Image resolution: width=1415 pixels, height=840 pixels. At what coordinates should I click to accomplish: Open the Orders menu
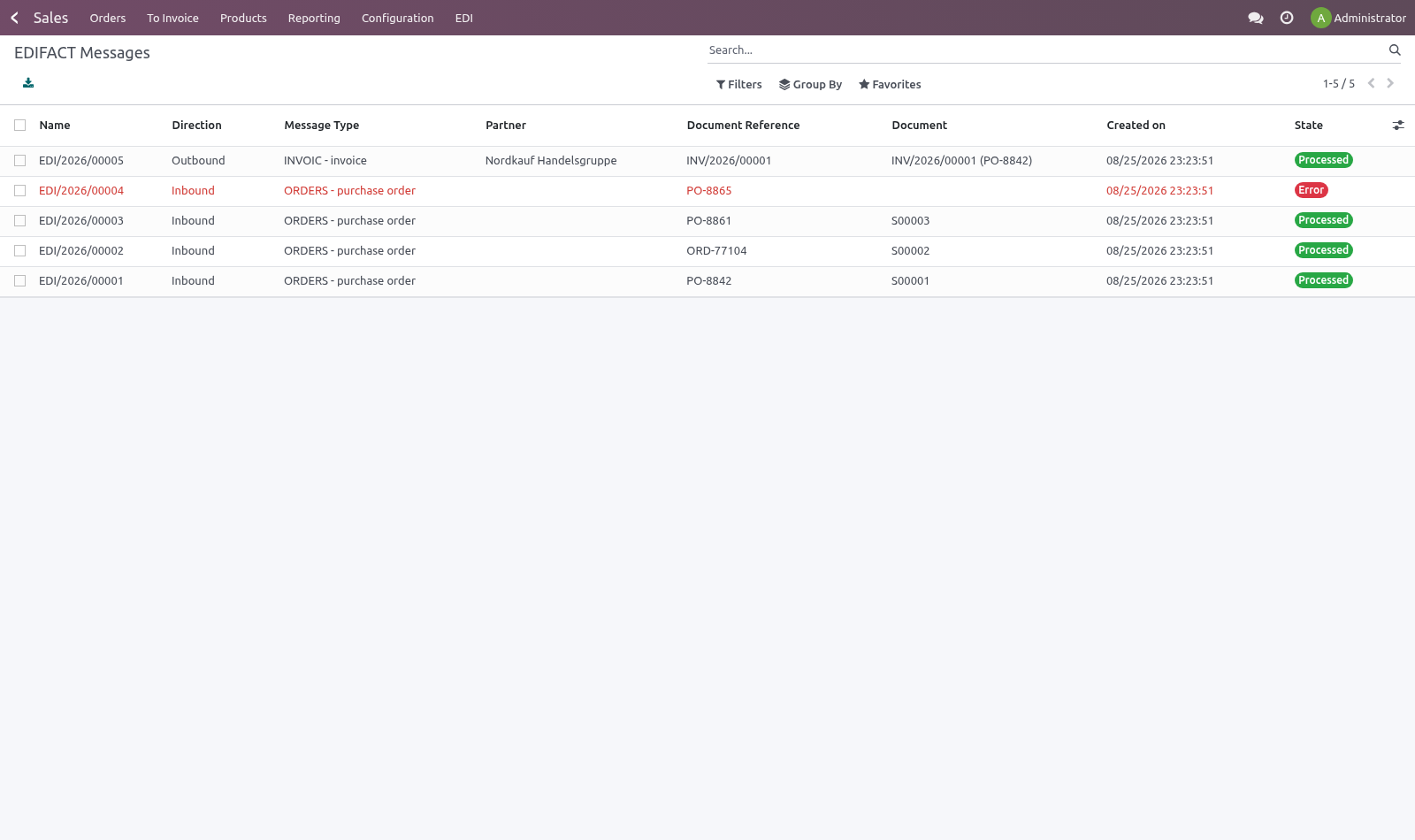(x=108, y=18)
